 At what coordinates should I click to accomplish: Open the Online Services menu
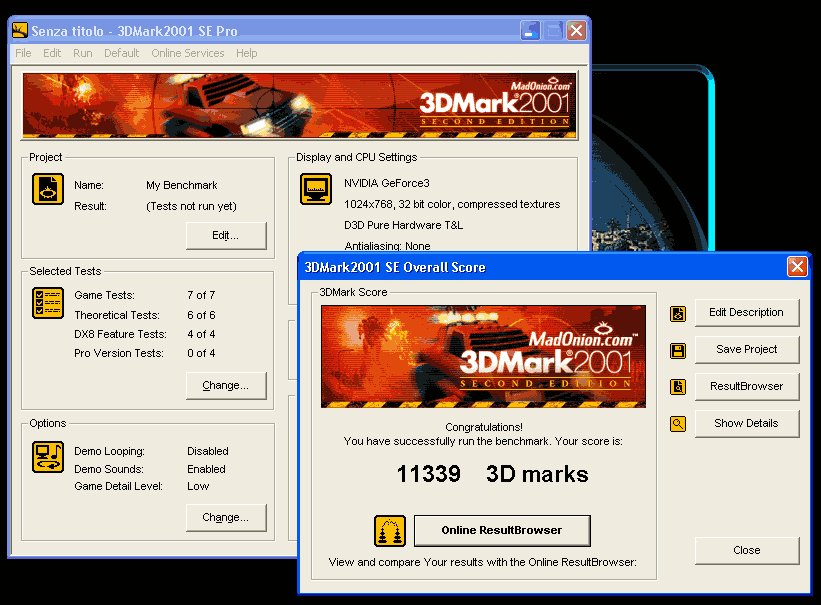pos(187,53)
